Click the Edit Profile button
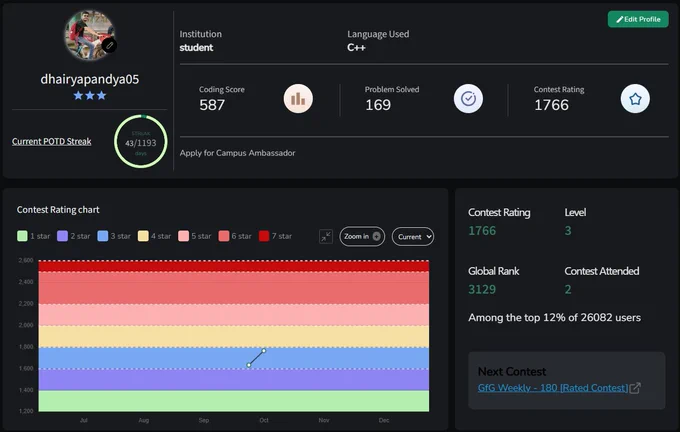This screenshot has width=680, height=432. tap(638, 19)
